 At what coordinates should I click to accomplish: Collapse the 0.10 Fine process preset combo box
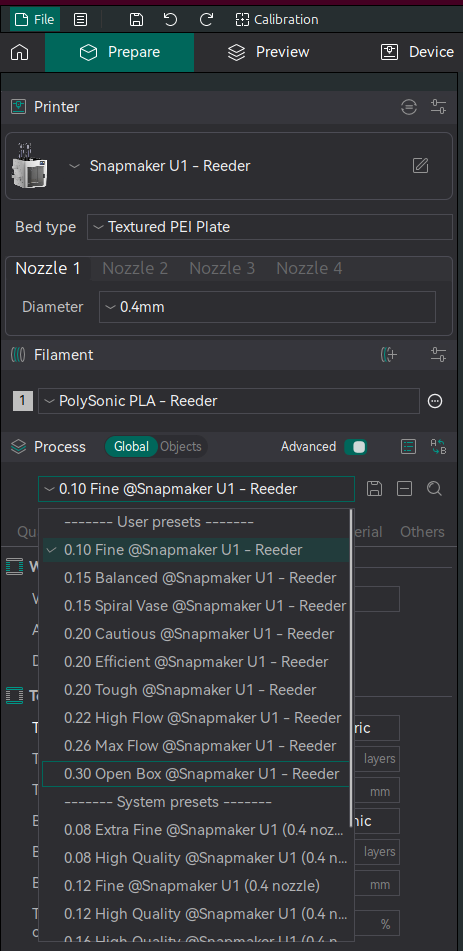pos(196,489)
